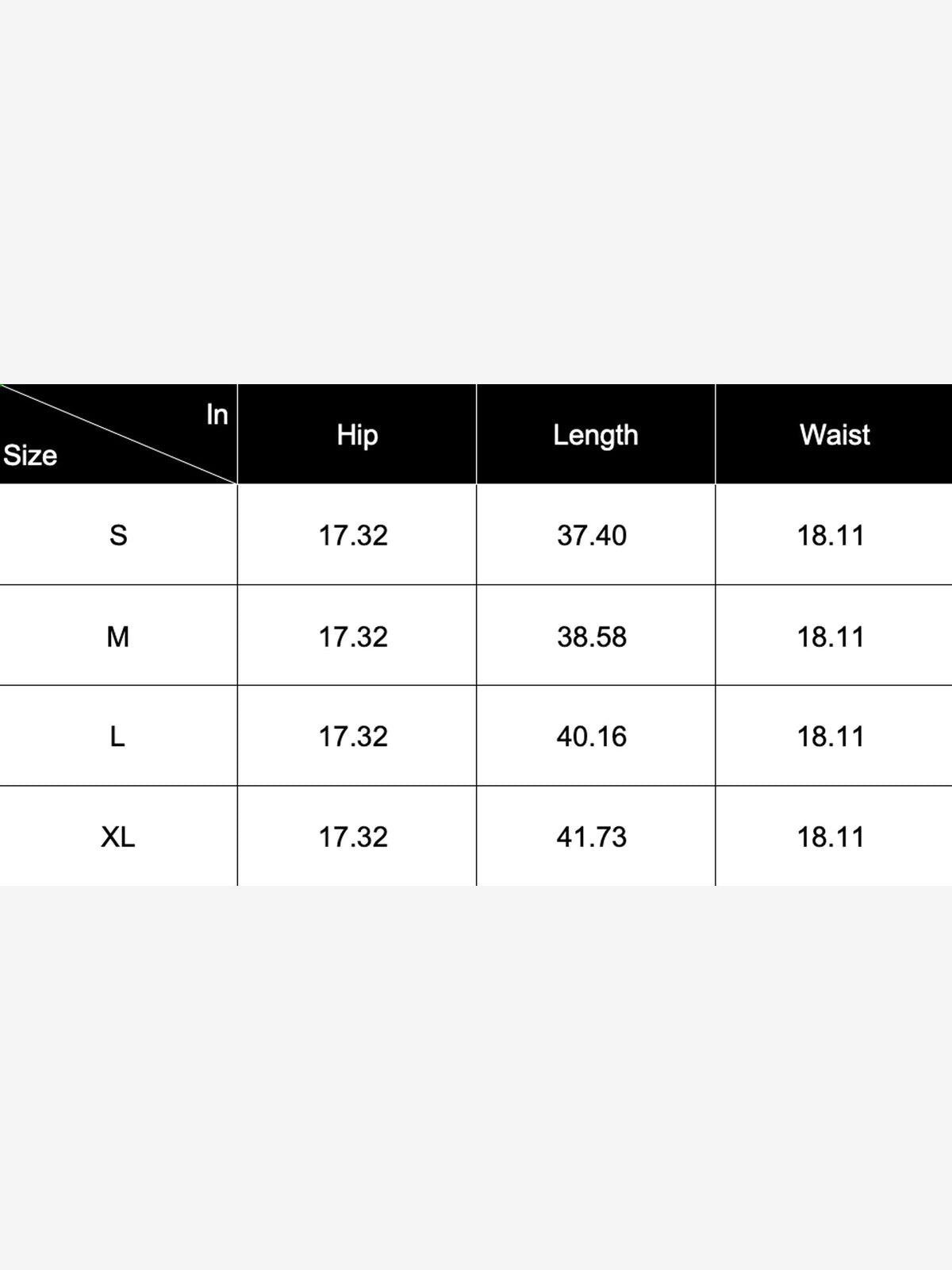Click the waist value 18.11 in L row
Screen dimensions: 952x1270
pos(831,737)
